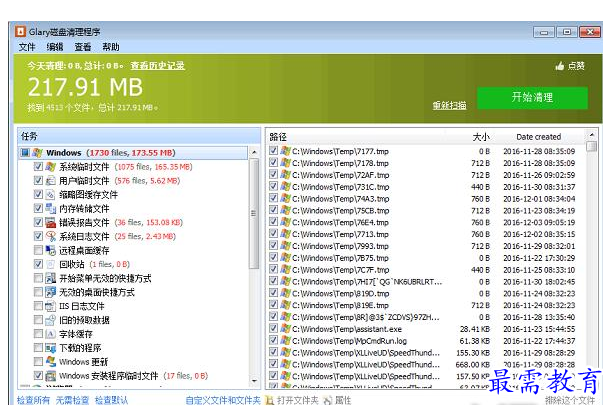610x413 pixels.
Task: Click the IIS 日志文件 item icon
Action: pyautogui.click(x=51, y=306)
